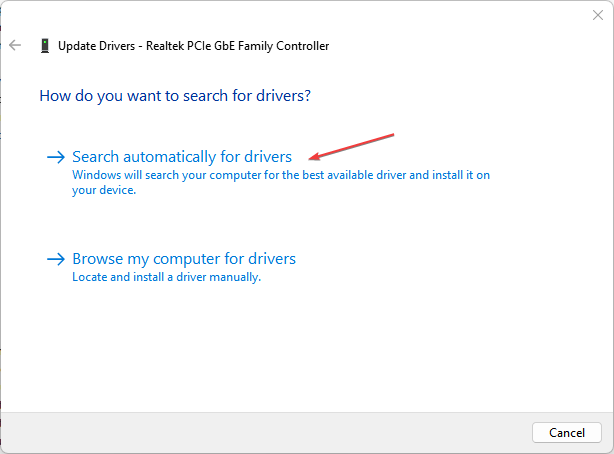Screen dimensions: 614x454
Task: Click 'Realtek PCIe GbE Family Controller' in title
Action: click(x=236, y=46)
